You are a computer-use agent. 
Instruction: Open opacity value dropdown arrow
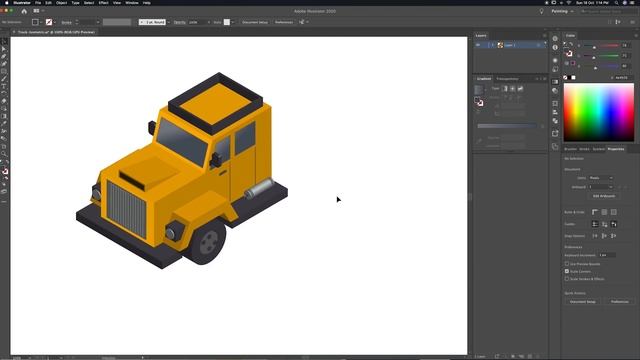[x=209, y=22]
